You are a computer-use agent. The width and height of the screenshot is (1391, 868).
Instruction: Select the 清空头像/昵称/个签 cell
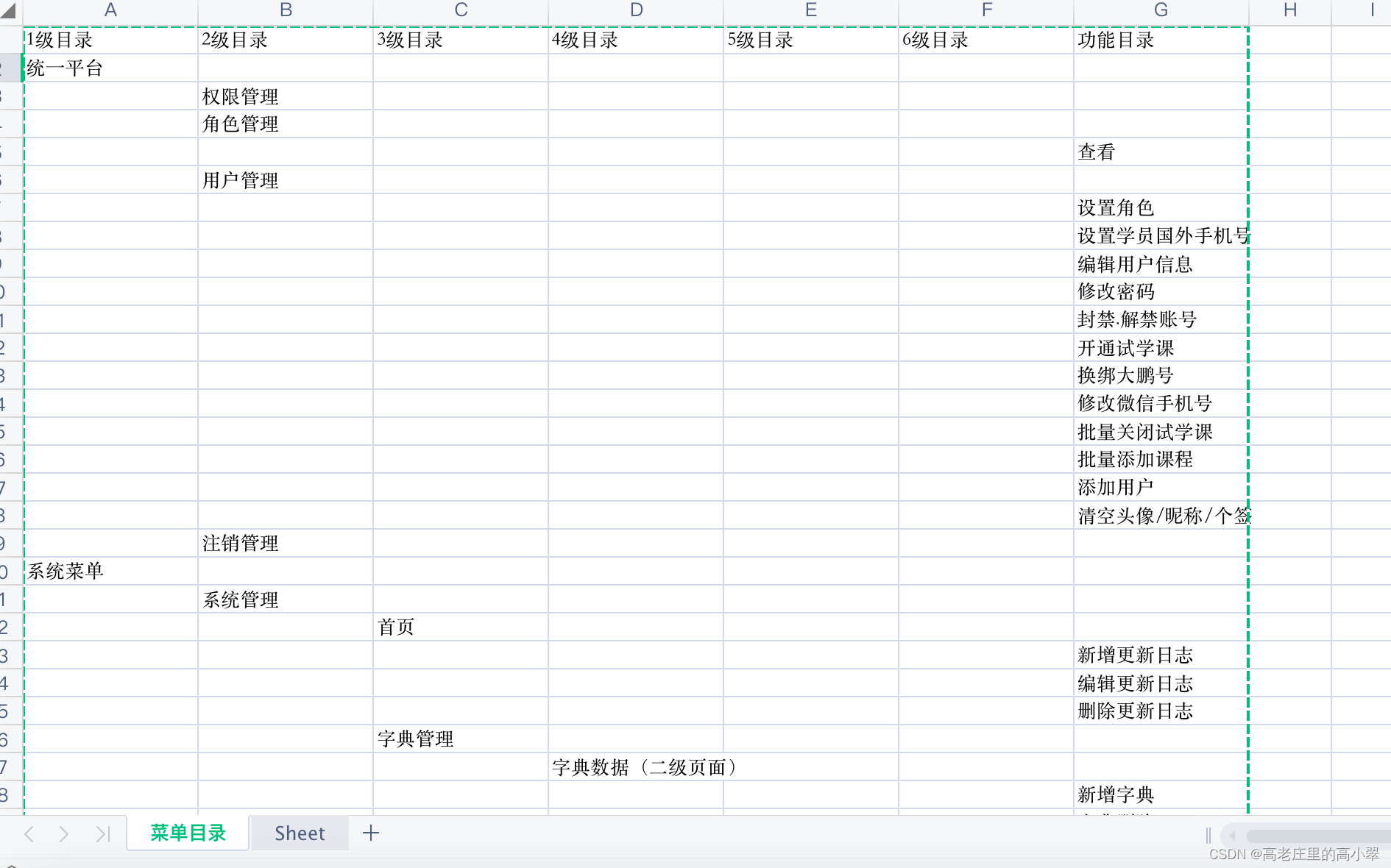pos(1161,516)
